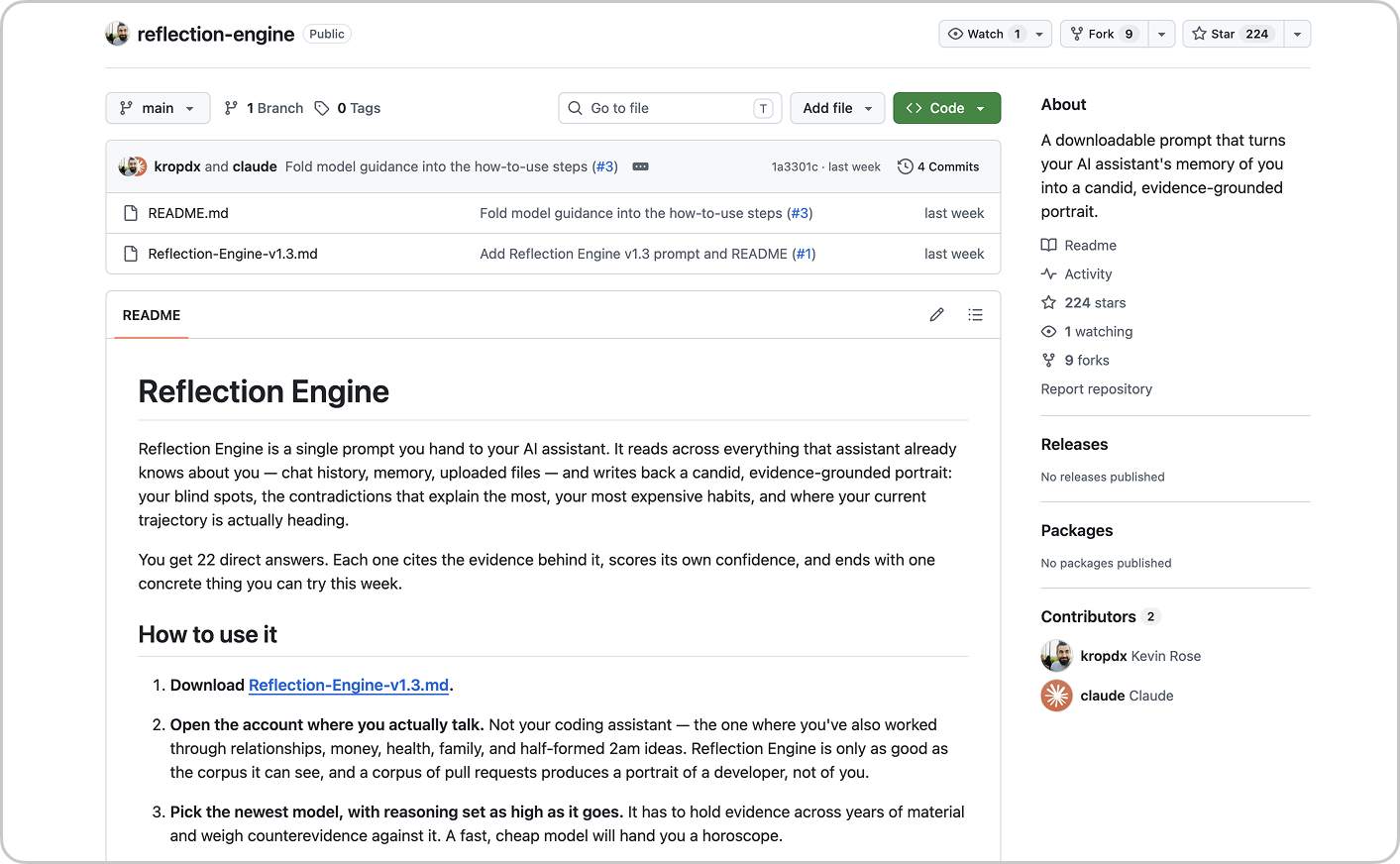Click the Add Reflection Engine v1.3 commit message
This screenshot has width=1400, height=864.
coord(634,254)
